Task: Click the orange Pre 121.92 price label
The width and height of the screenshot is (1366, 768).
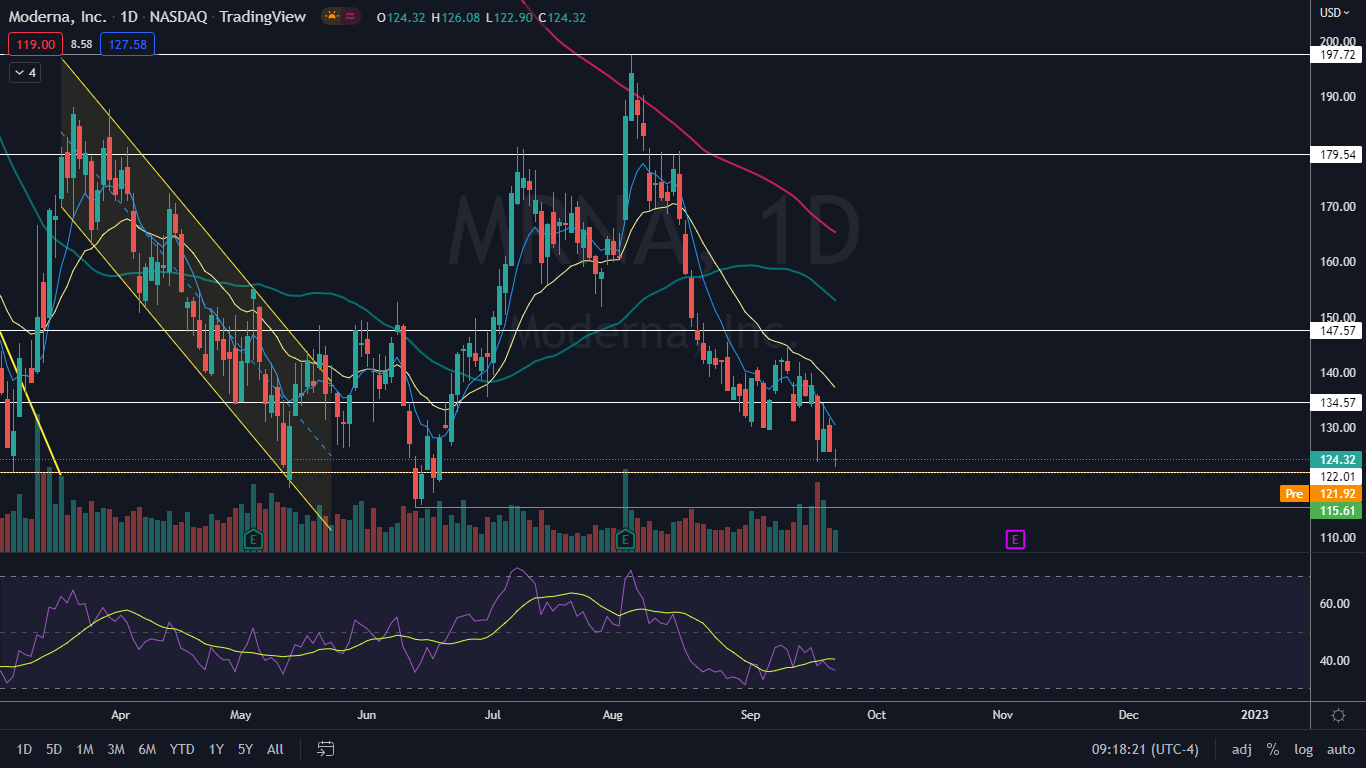Action: (1323, 493)
